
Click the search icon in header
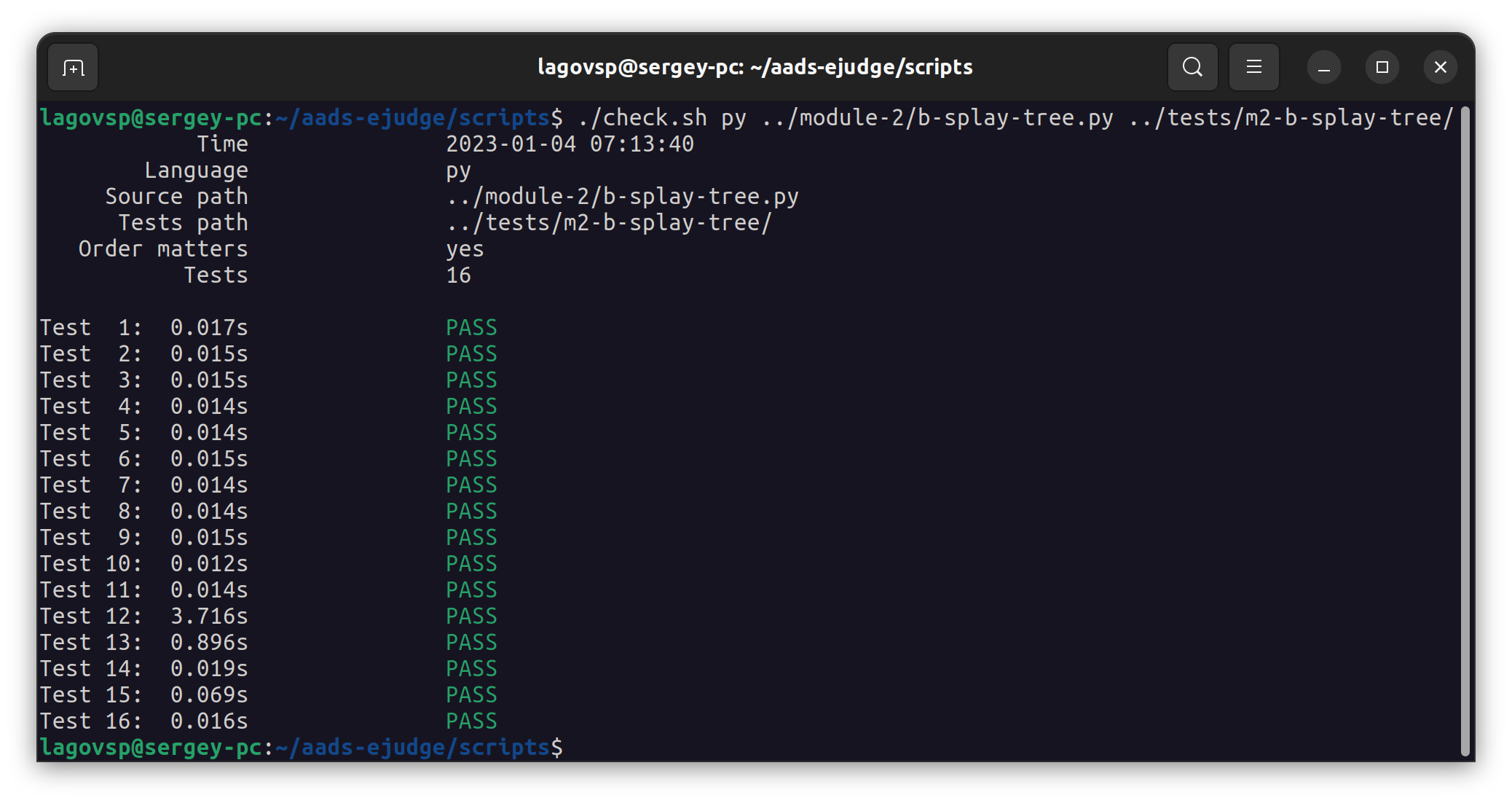(x=1192, y=67)
